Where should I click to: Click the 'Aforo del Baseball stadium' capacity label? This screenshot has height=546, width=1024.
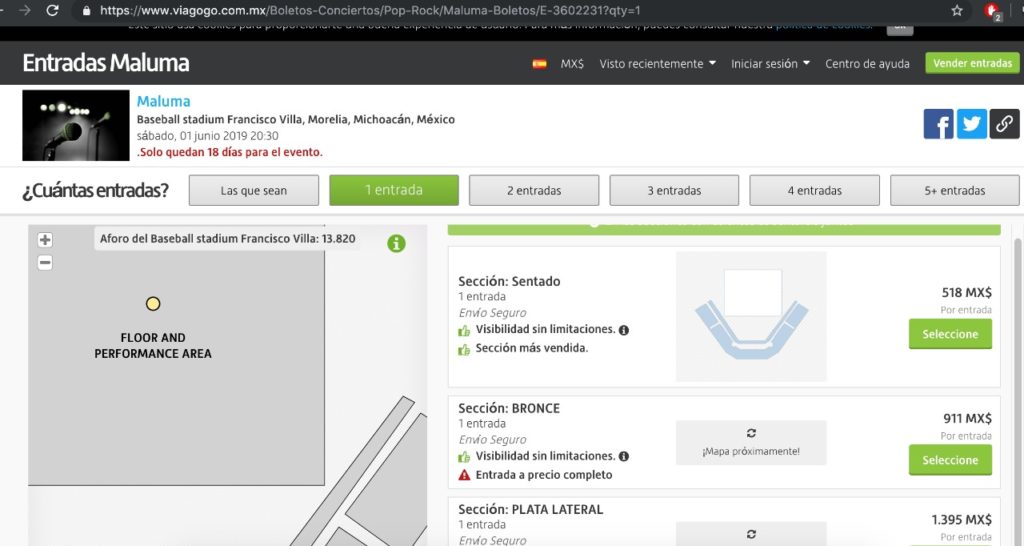pos(228,238)
